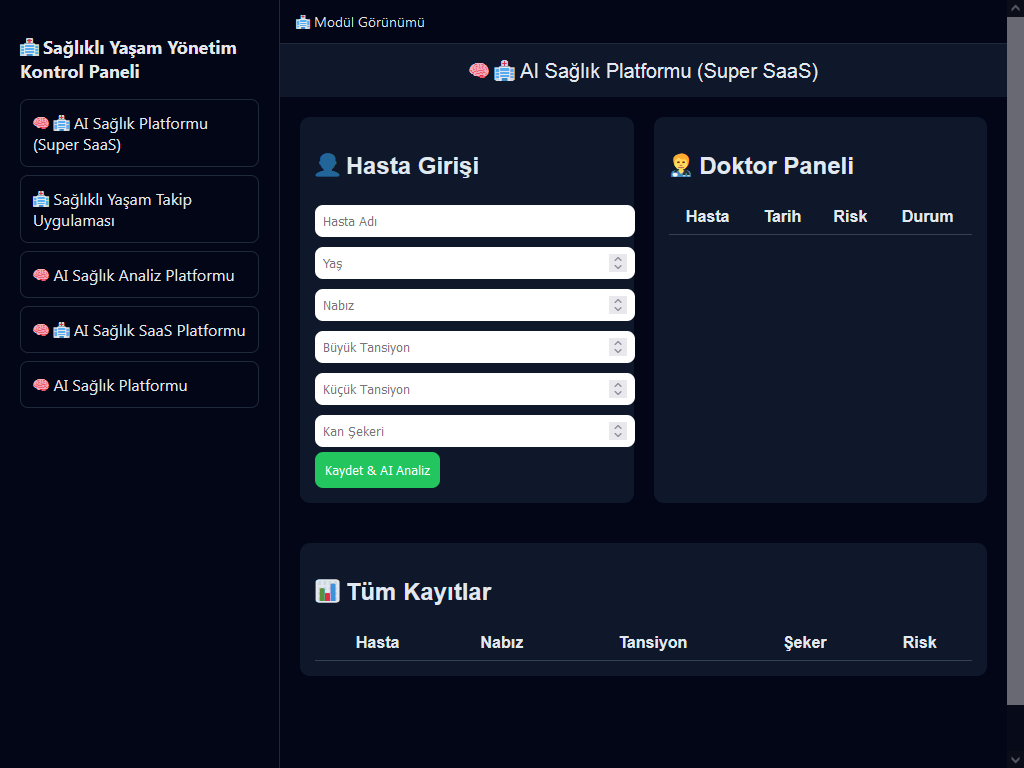Click the hospital icon in the sidebar title
Viewport: 1024px width, 768px height.
[29, 47]
